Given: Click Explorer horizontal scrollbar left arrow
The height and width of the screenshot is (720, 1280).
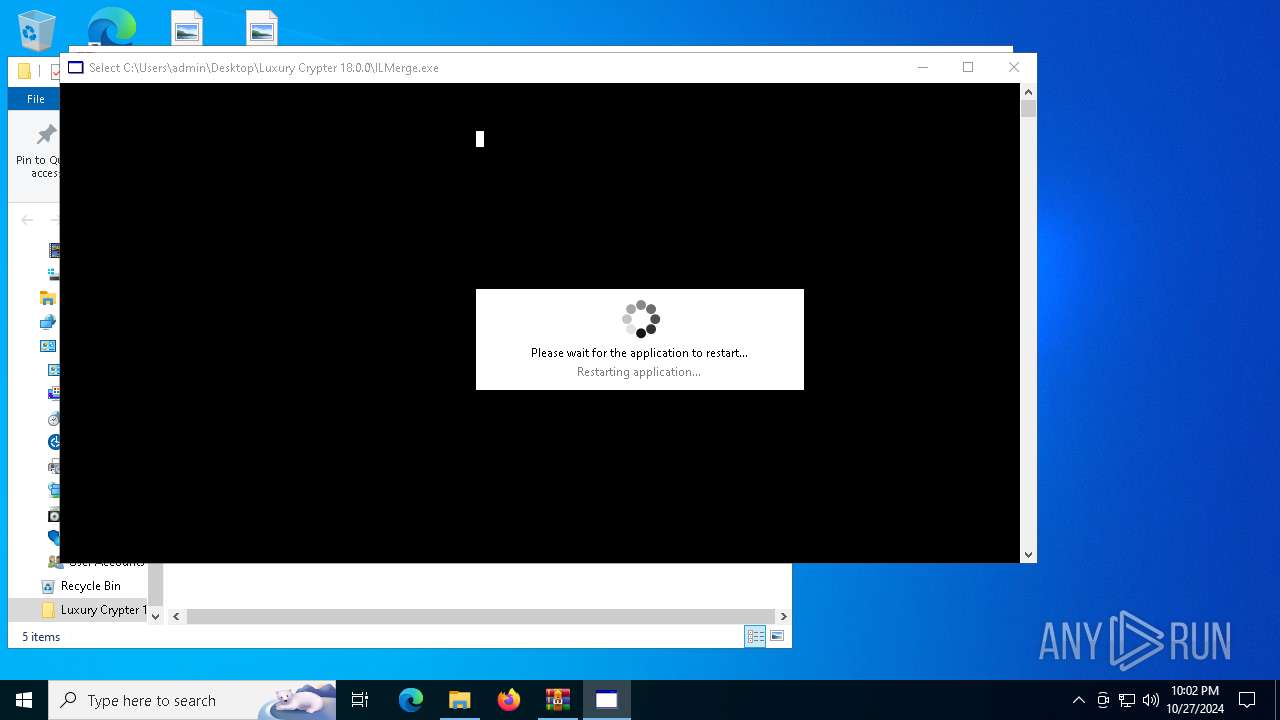Looking at the screenshot, I should pos(176,617).
